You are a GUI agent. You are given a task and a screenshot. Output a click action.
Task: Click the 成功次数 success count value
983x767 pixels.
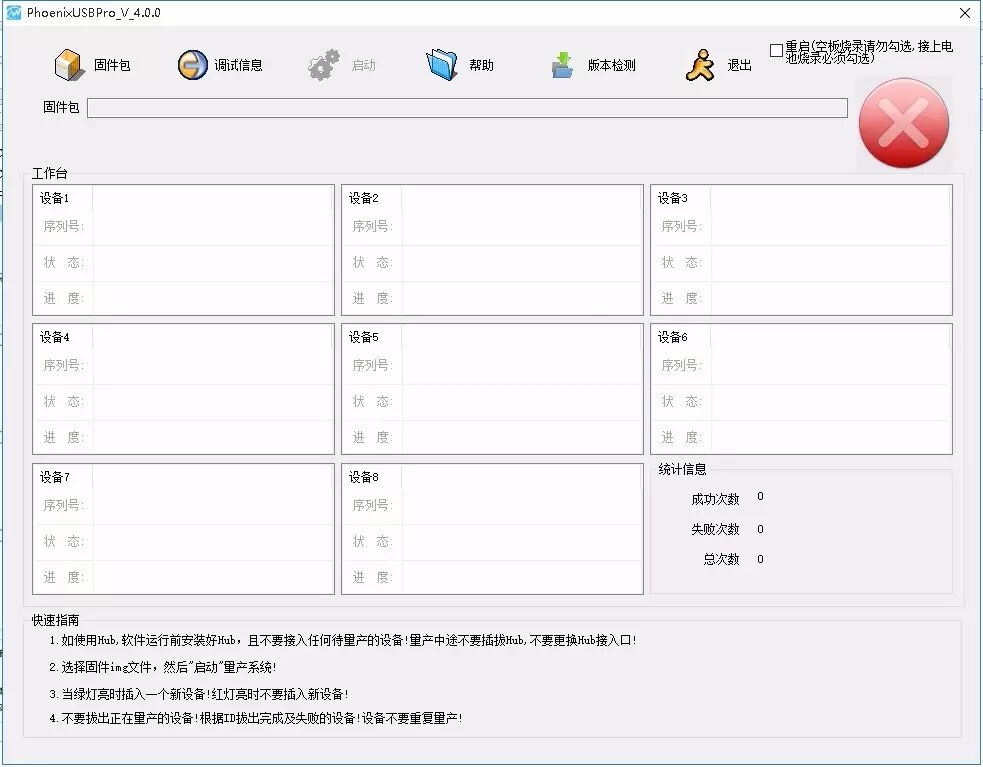(x=760, y=497)
